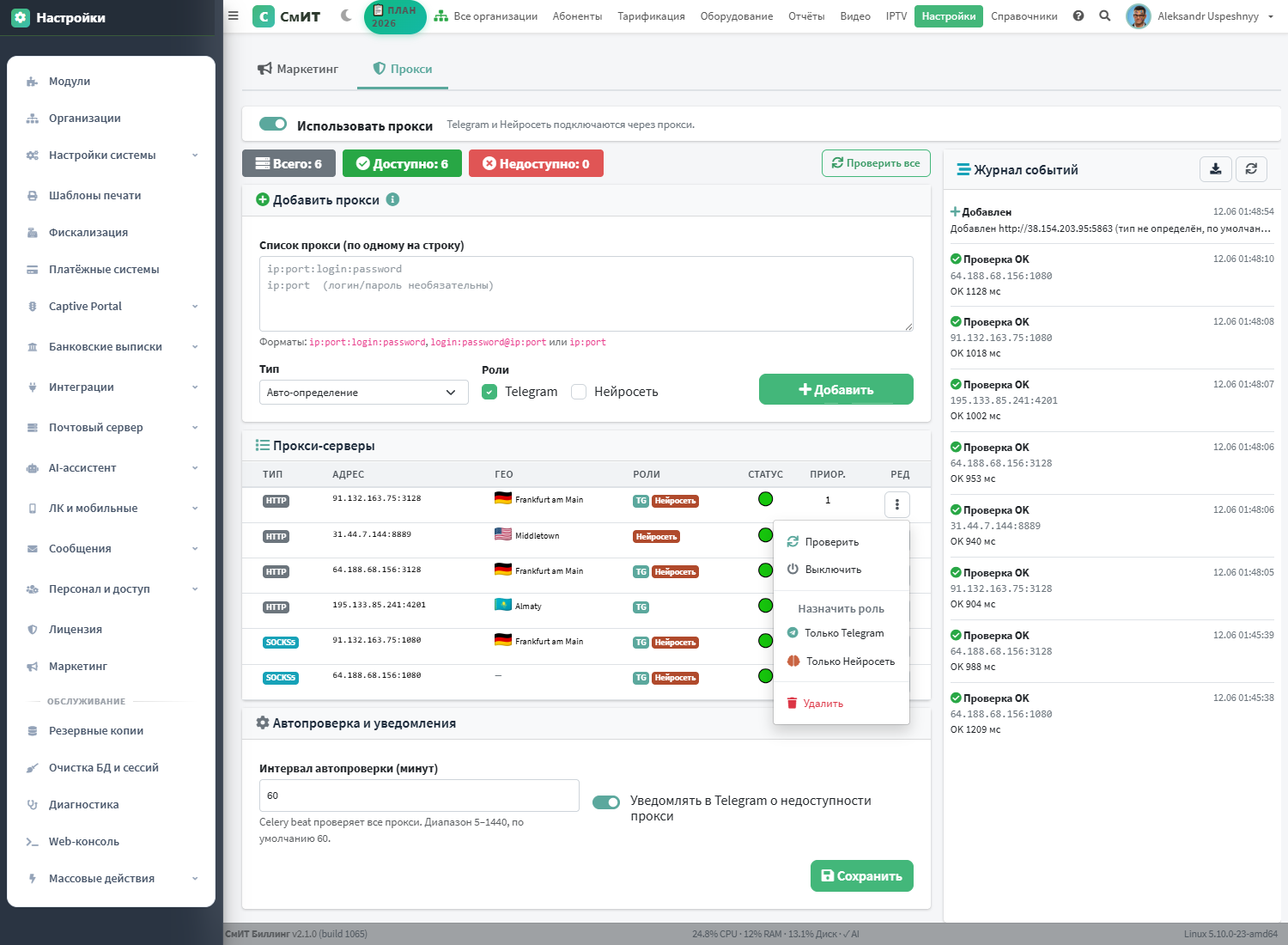
Task: Click the Проверить все button
Action: coord(876,163)
